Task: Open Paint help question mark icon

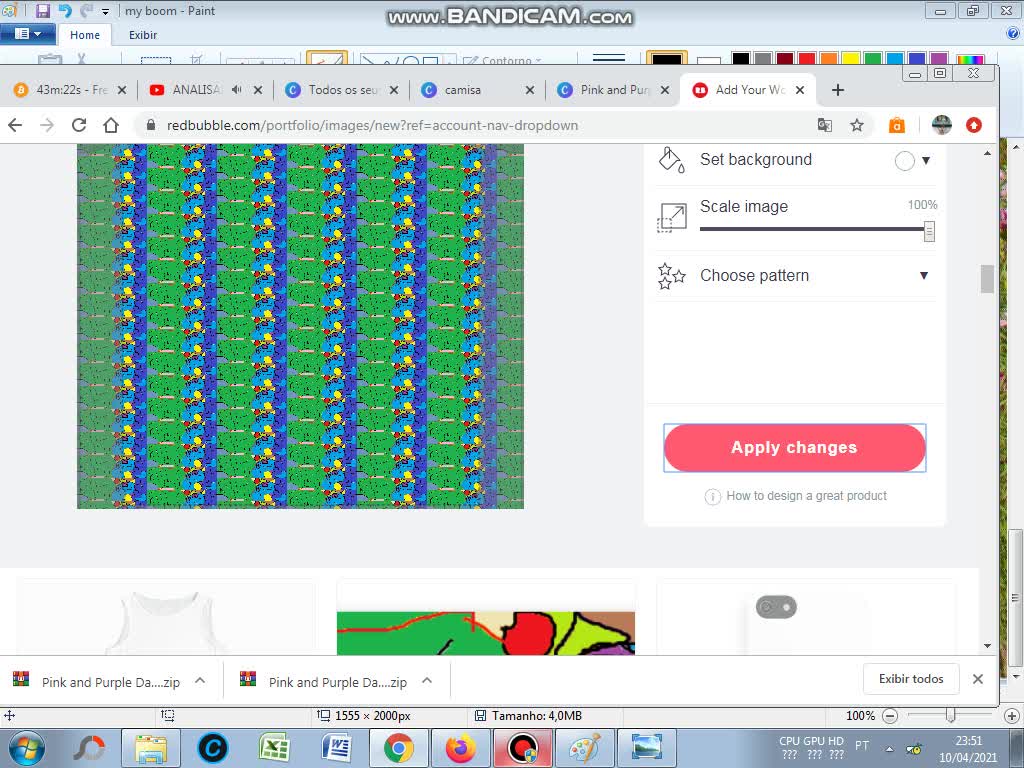Action: tap(1014, 33)
